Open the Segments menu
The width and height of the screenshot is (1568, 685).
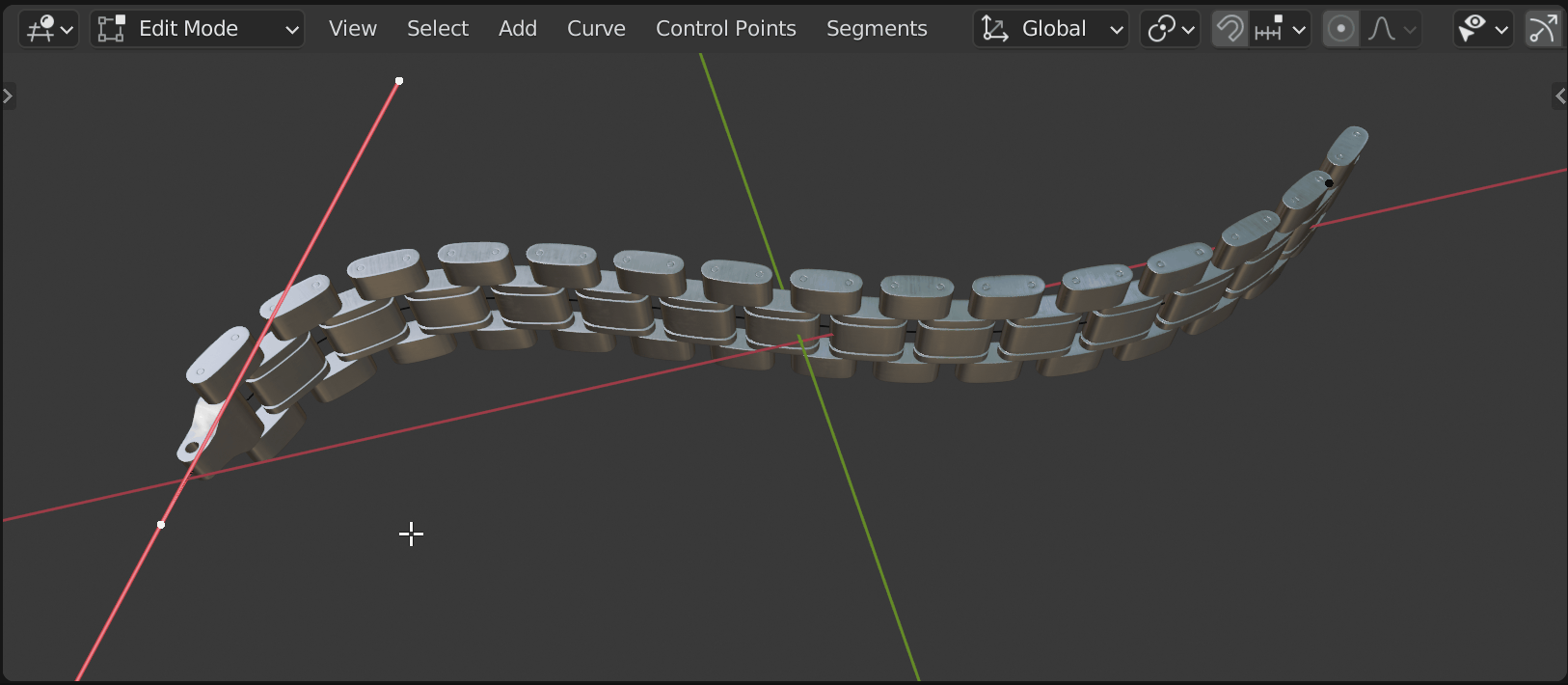[x=877, y=29]
